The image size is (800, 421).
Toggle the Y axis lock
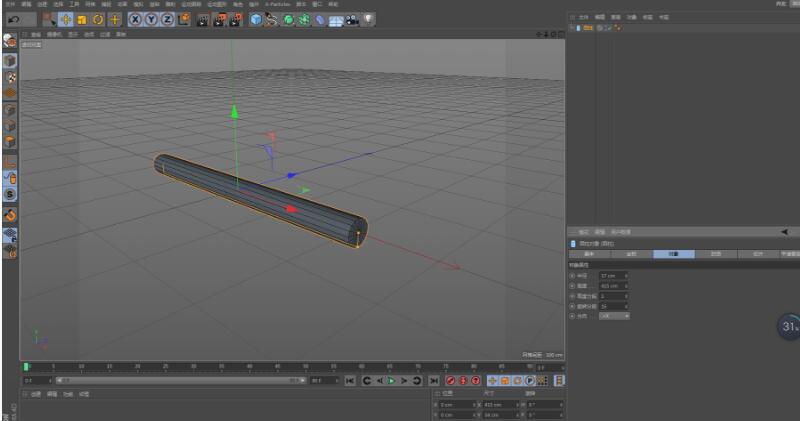(151, 19)
